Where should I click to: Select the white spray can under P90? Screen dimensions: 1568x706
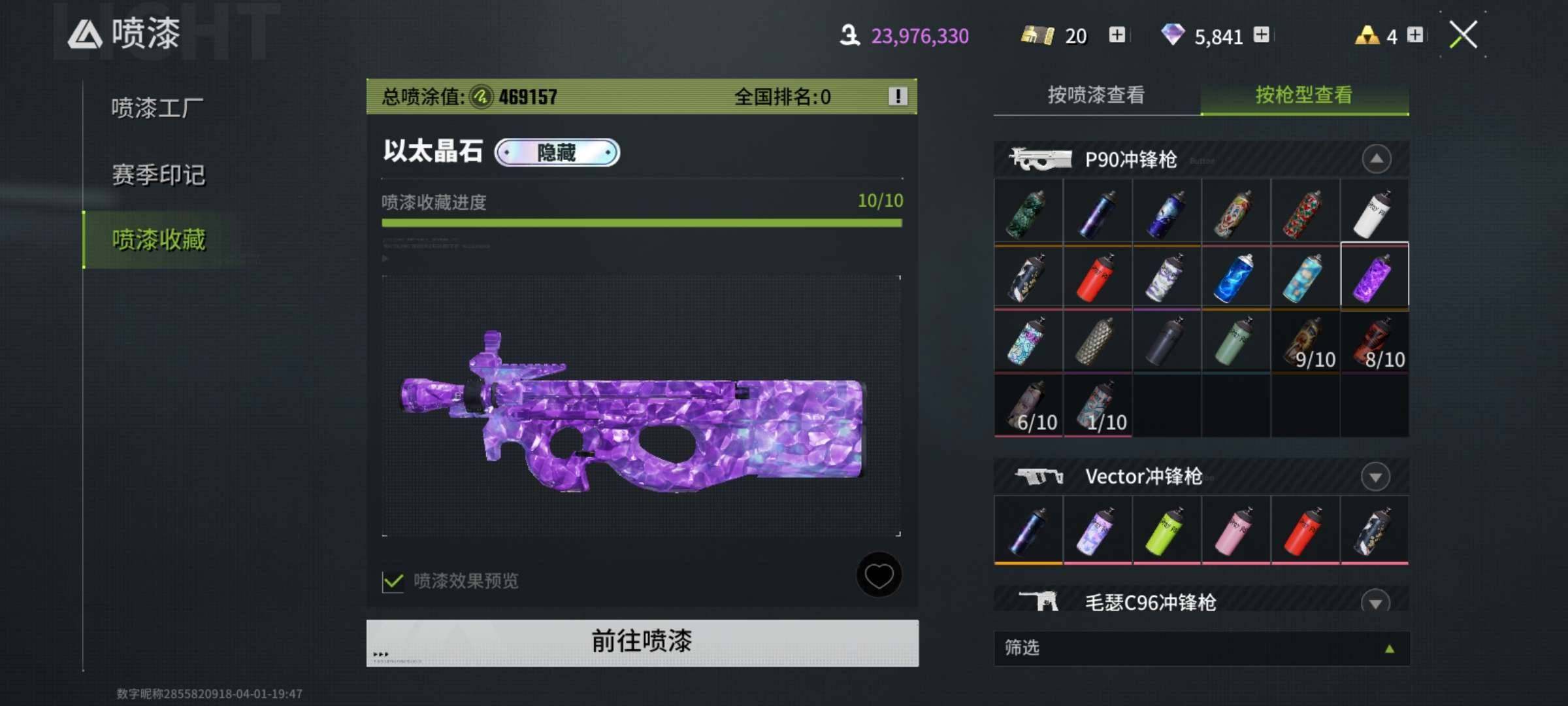click(1375, 213)
